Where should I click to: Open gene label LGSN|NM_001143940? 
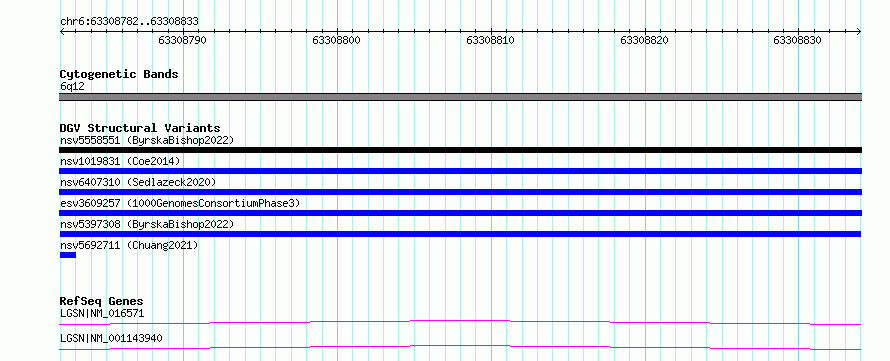(111, 339)
